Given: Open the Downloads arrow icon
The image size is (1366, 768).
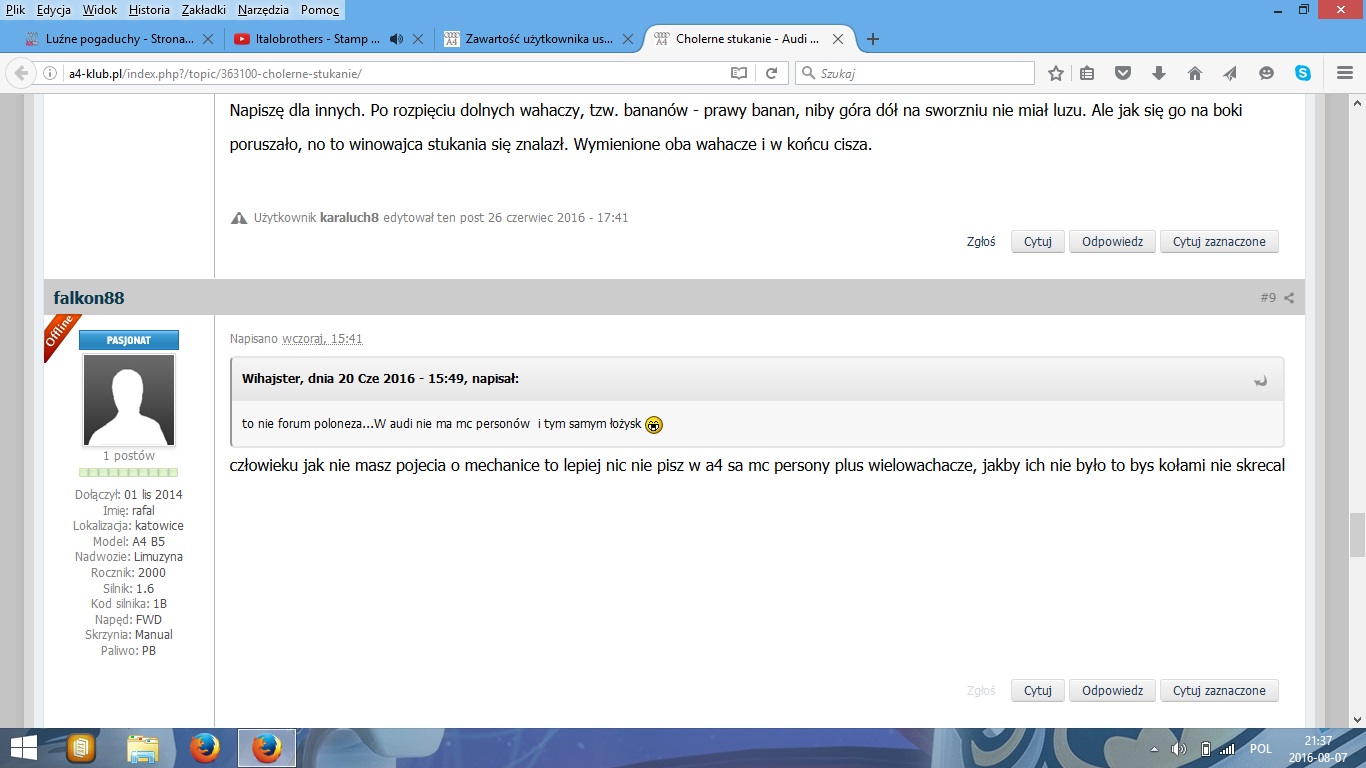Looking at the screenshot, I should click(x=1158, y=73).
